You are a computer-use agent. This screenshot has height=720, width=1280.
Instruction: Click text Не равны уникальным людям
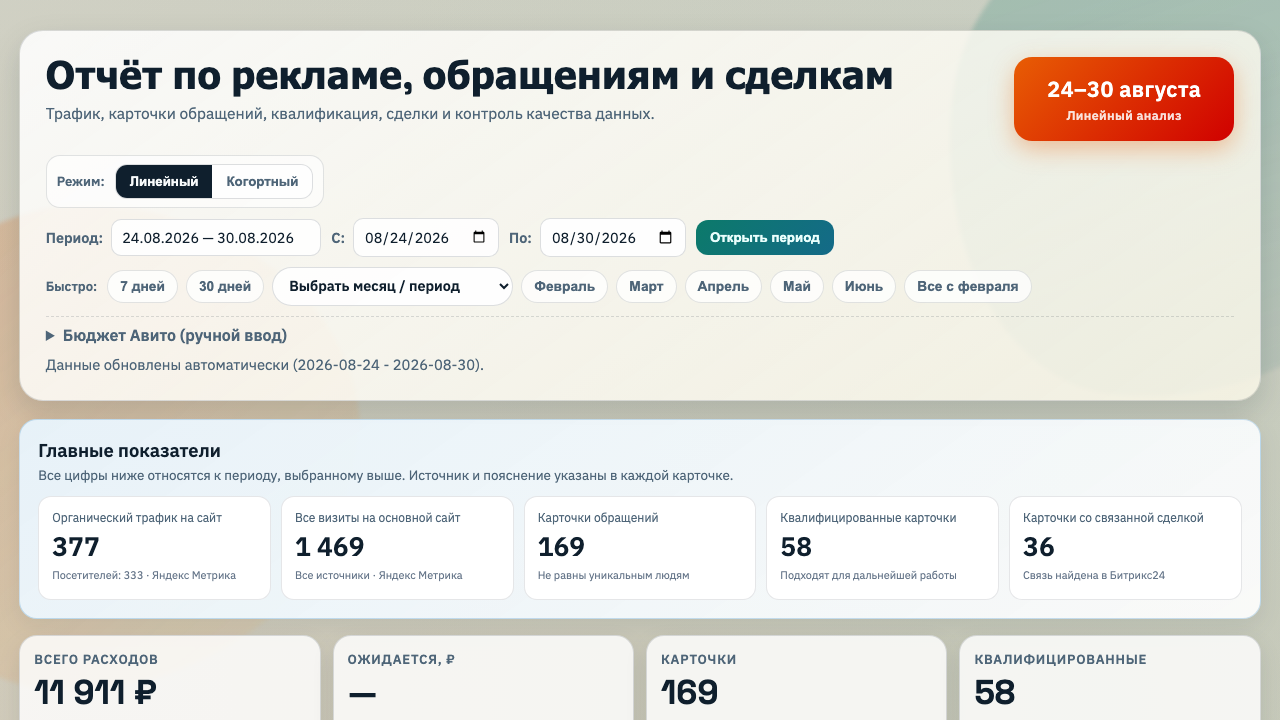(x=614, y=575)
